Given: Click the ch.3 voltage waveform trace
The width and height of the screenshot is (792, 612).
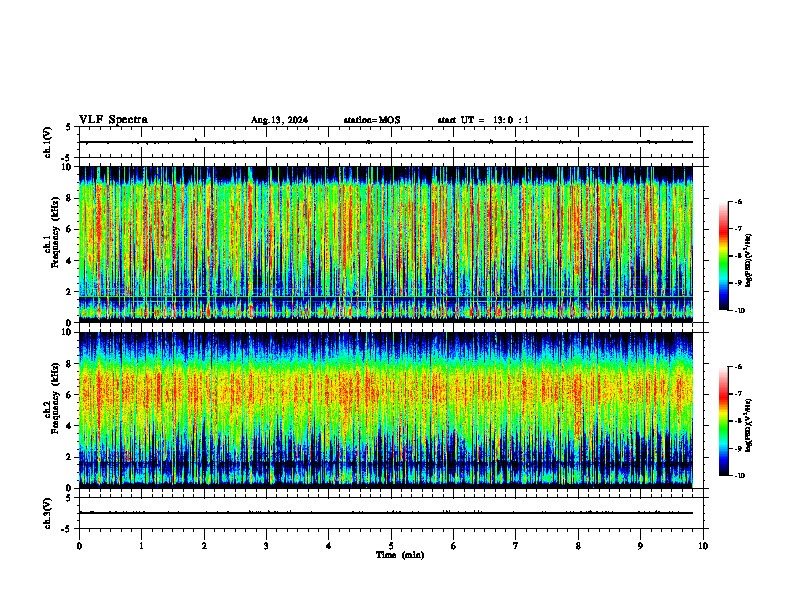Looking at the screenshot, I should point(386,513).
